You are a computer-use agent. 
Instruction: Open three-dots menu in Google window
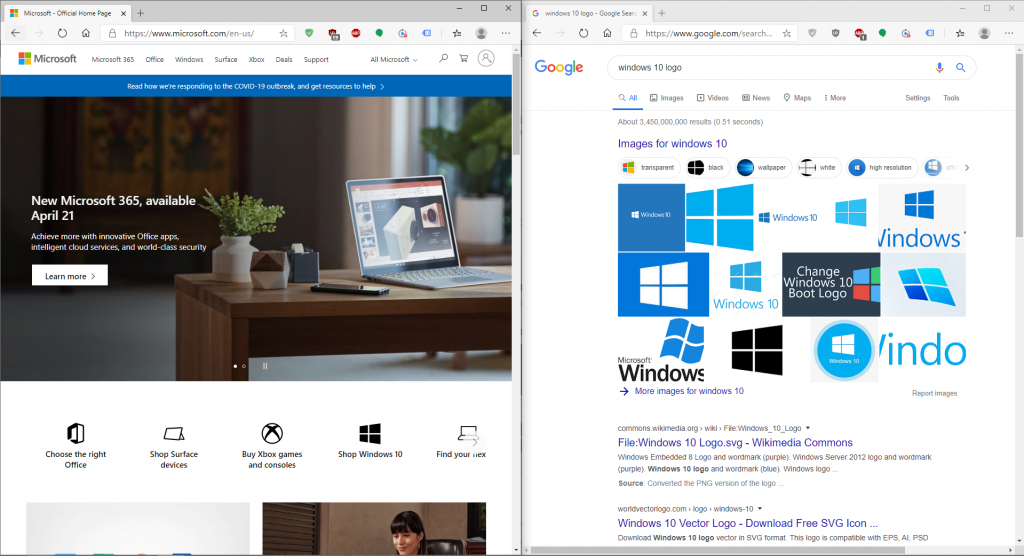pyautogui.click(x=1009, y=33)
